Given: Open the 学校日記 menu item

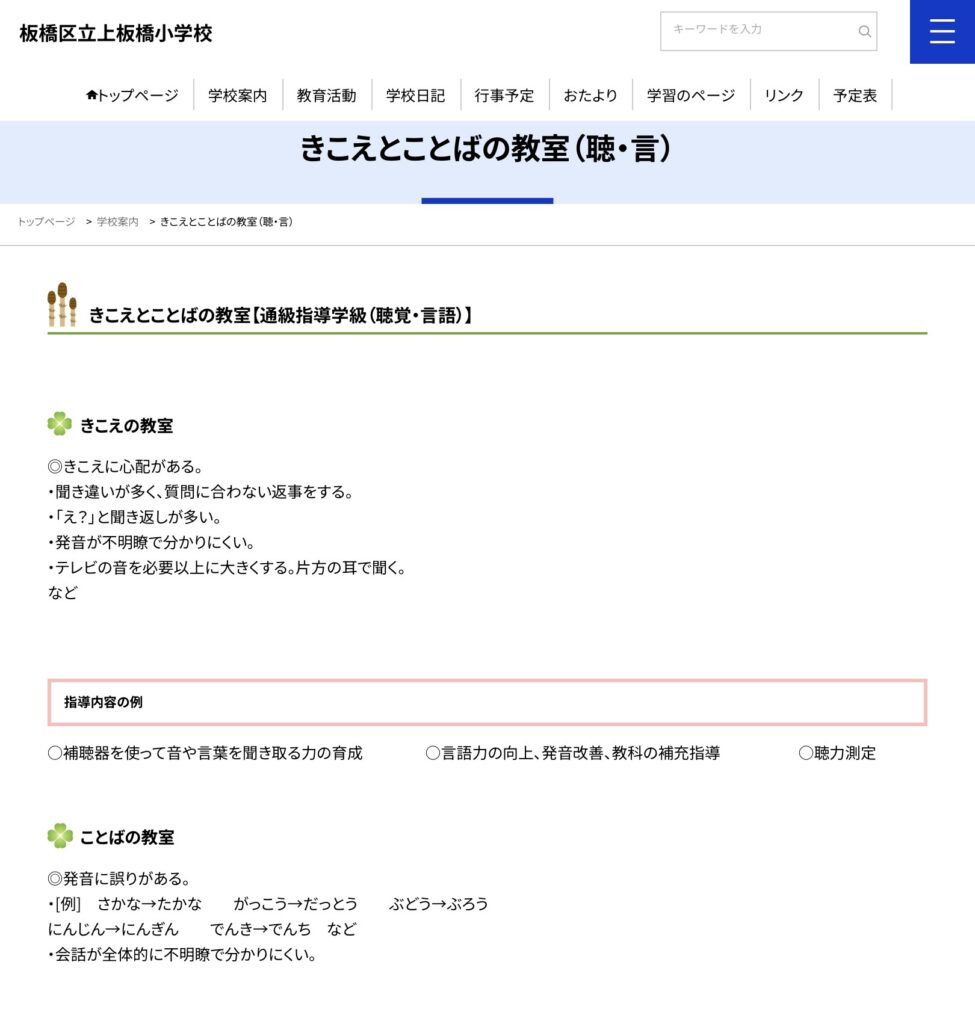Looking at the screenshot, I should tap(415, 95).
